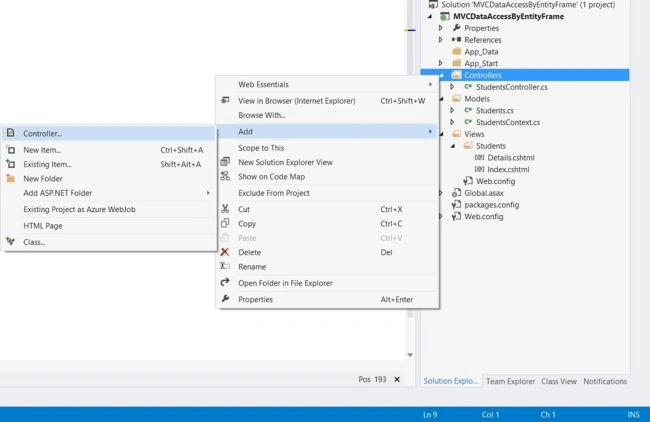The height and width of the screenshot is (422, 650).
Task: Click Col 1 in status bar
Action: 490,415
